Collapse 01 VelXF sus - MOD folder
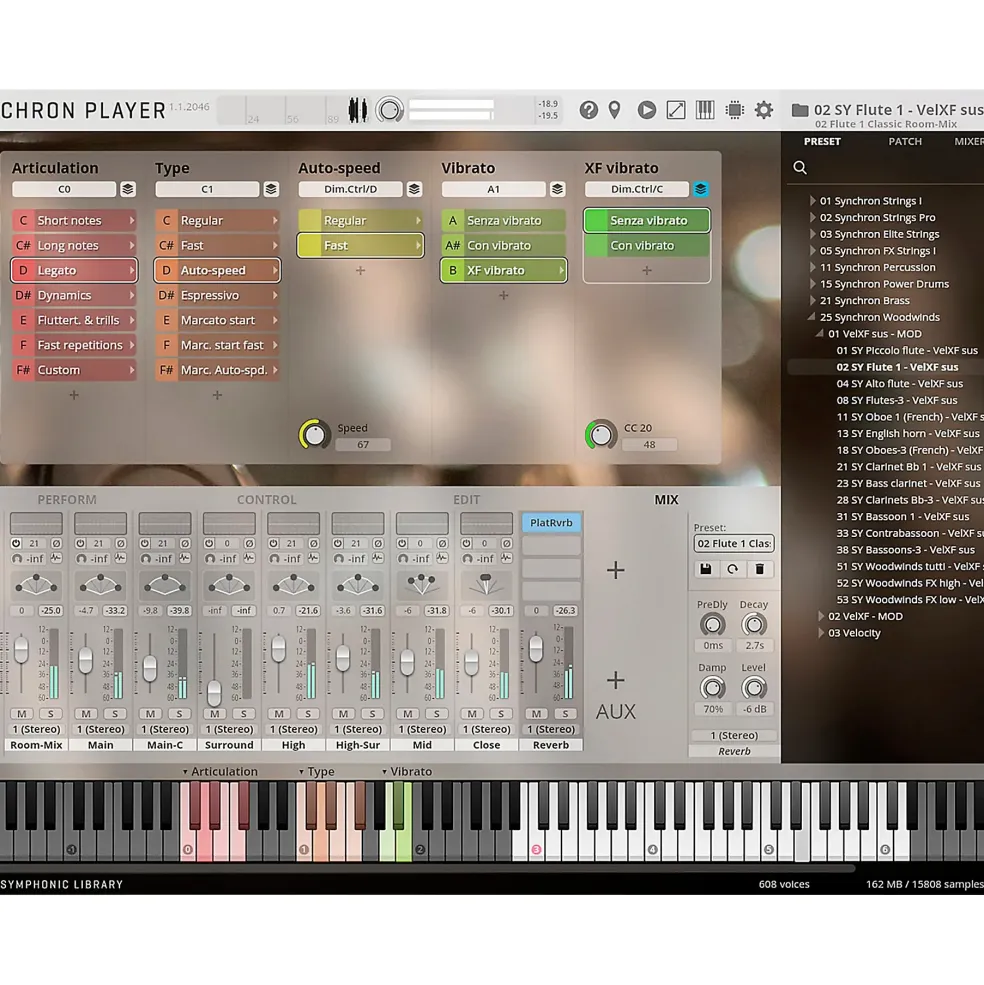The image size is (984, 985). (x=820, y=334)
